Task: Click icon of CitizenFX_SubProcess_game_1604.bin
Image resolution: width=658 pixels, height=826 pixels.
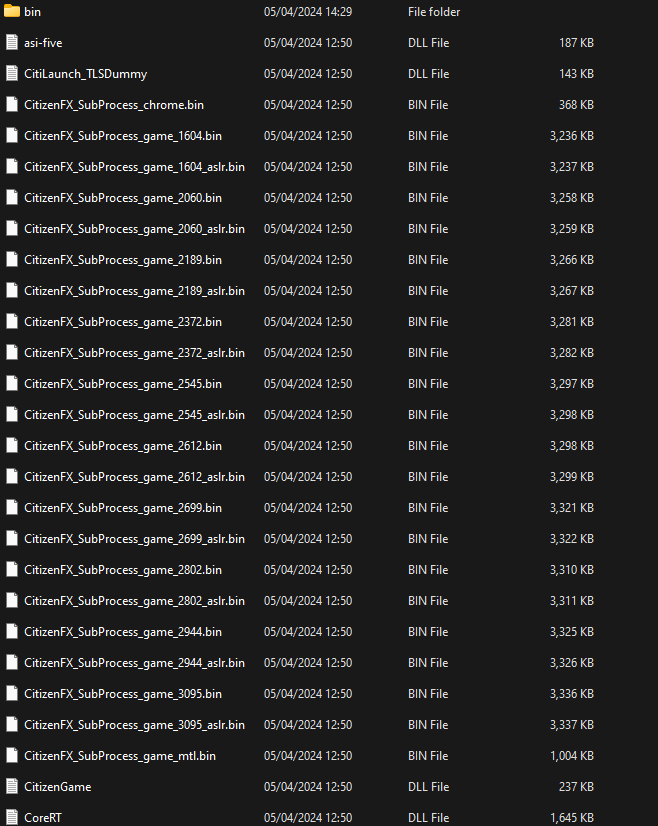Action: [x=12, y=136]
